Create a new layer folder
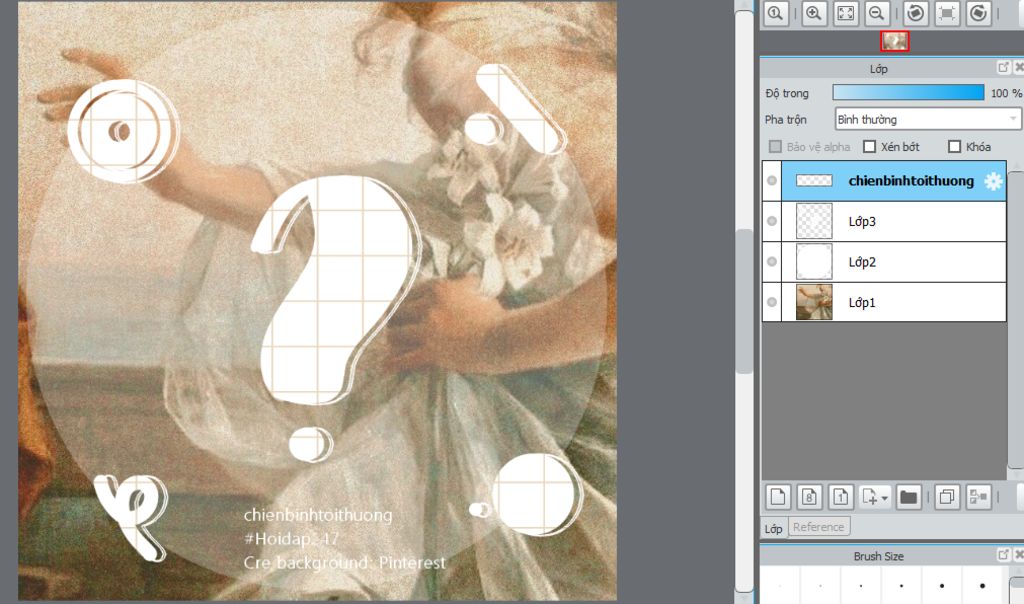1024x604 pixels. point(908,498)
